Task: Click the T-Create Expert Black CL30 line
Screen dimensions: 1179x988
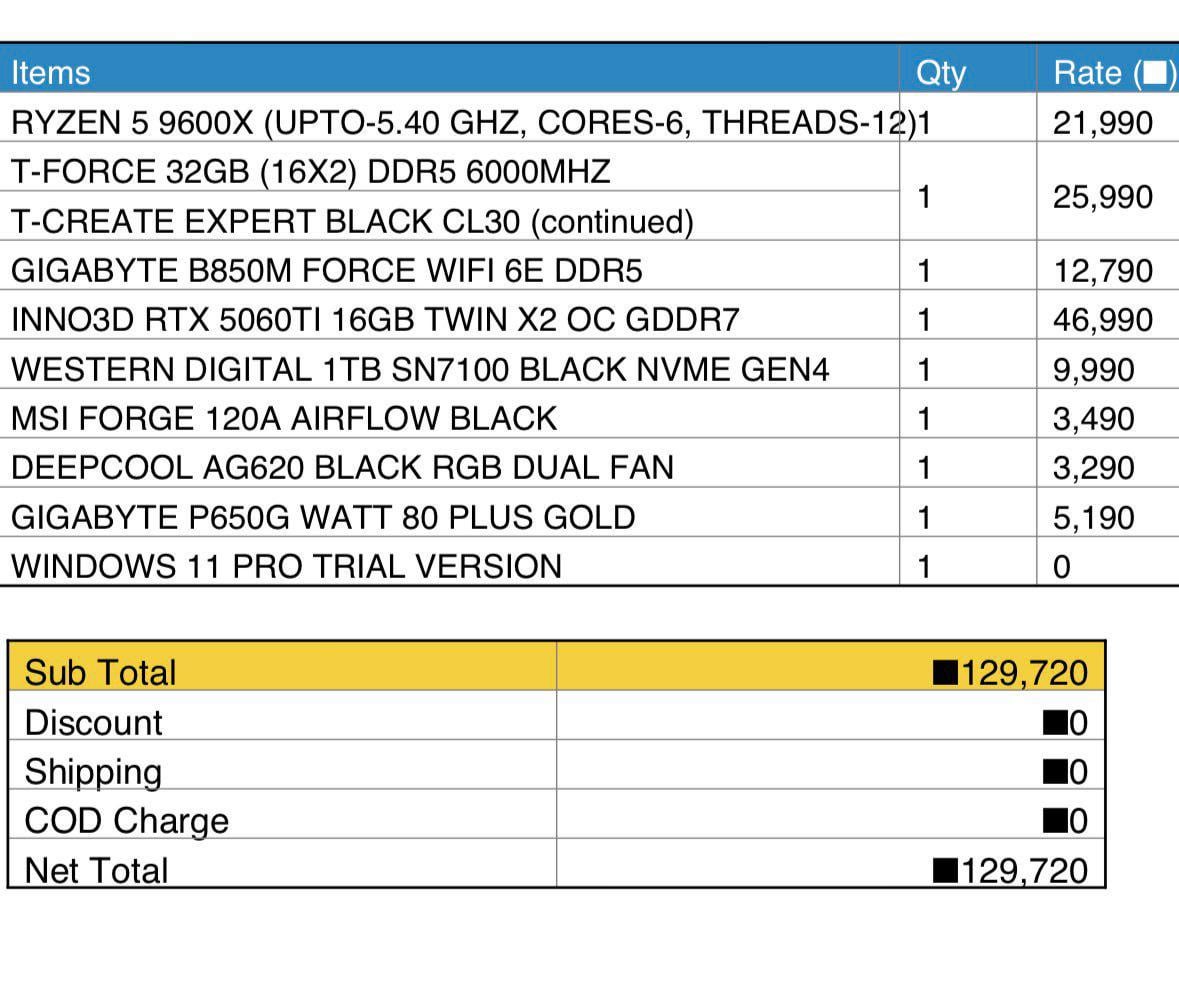Action: 352,221
